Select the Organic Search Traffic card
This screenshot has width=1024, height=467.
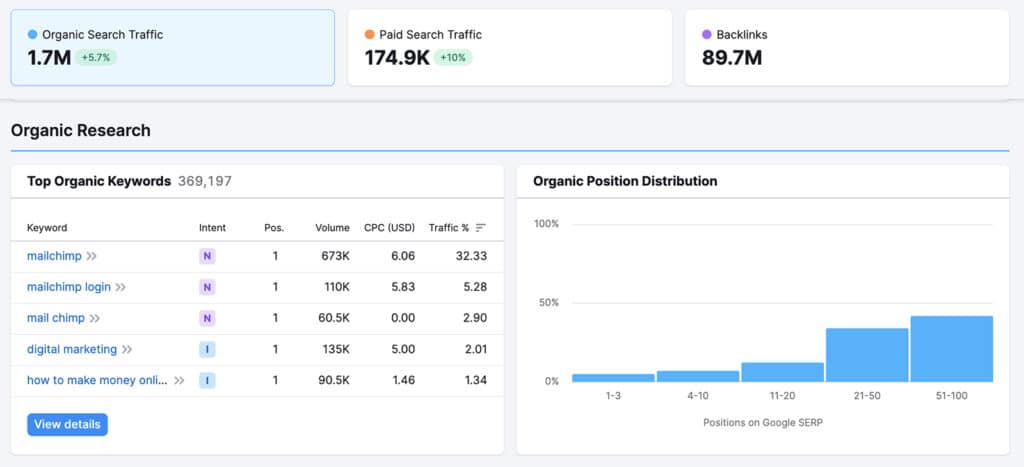pyautogui.click(x=172, y=48)
